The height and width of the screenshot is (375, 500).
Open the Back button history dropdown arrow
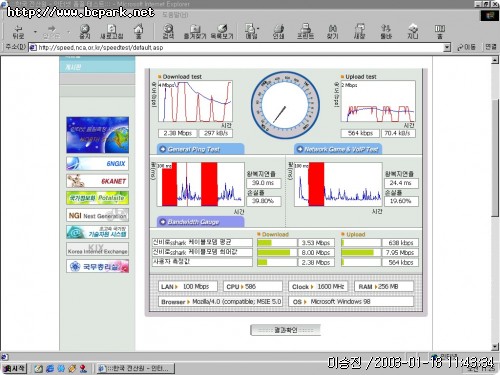35,32
